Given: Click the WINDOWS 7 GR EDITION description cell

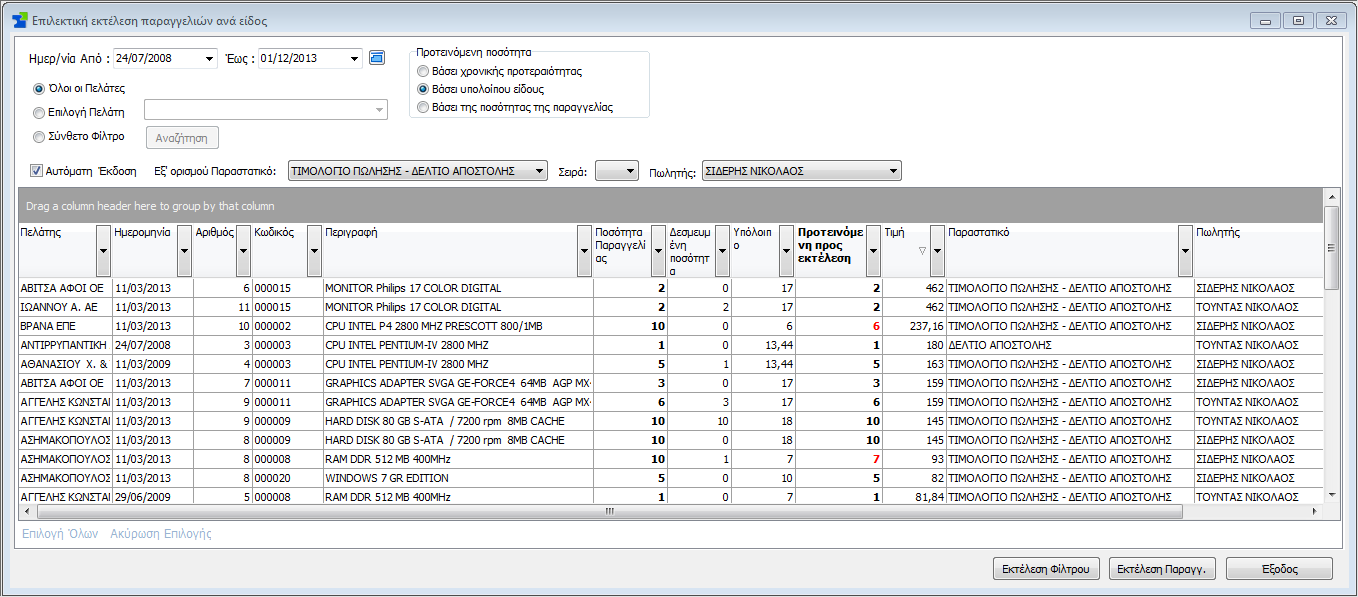Looking at the screenshot, I should click(458, 478).
